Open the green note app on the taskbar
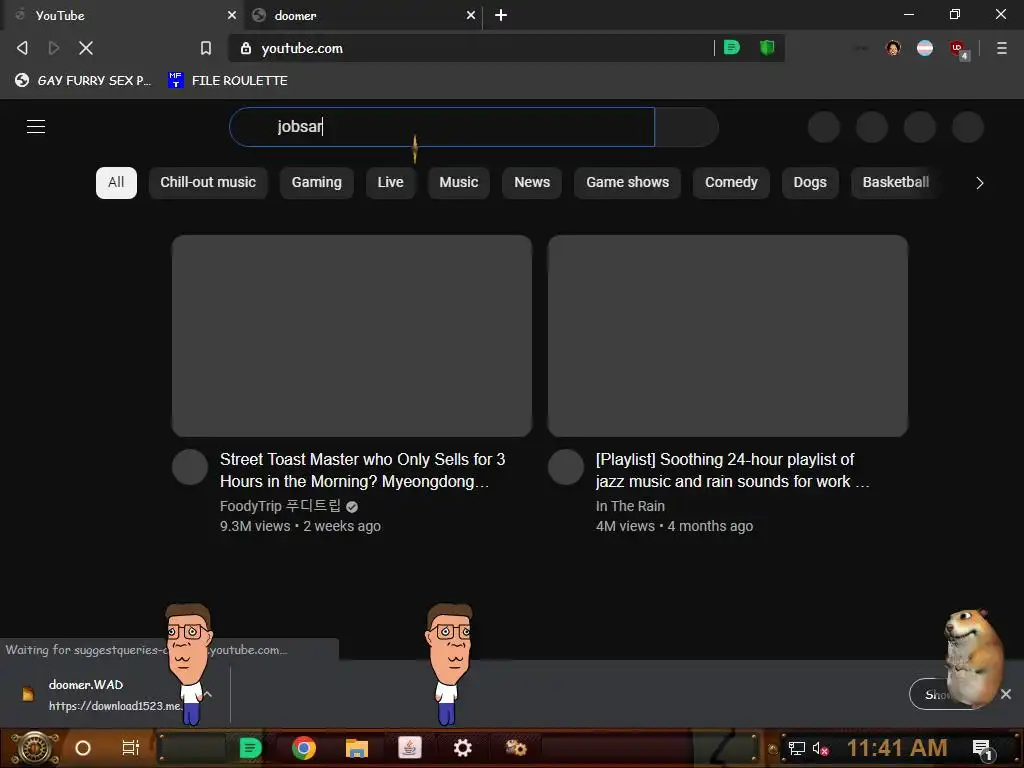Viewport: 1024px width, 768px height. tap(250, 748)
